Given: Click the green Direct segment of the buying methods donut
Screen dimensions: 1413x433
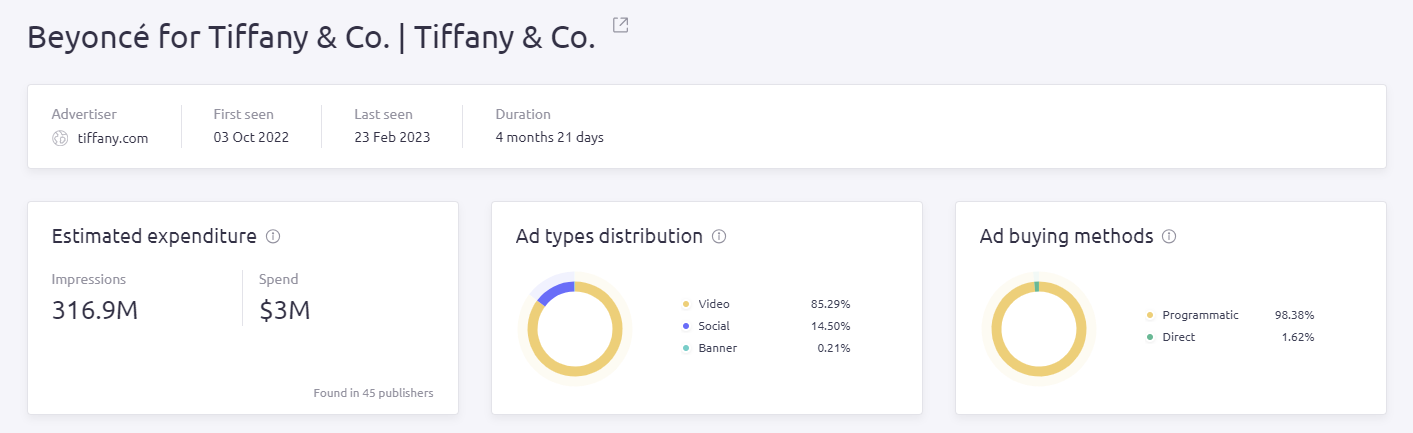Looking at the screenshot, I should pos(1037,286).
